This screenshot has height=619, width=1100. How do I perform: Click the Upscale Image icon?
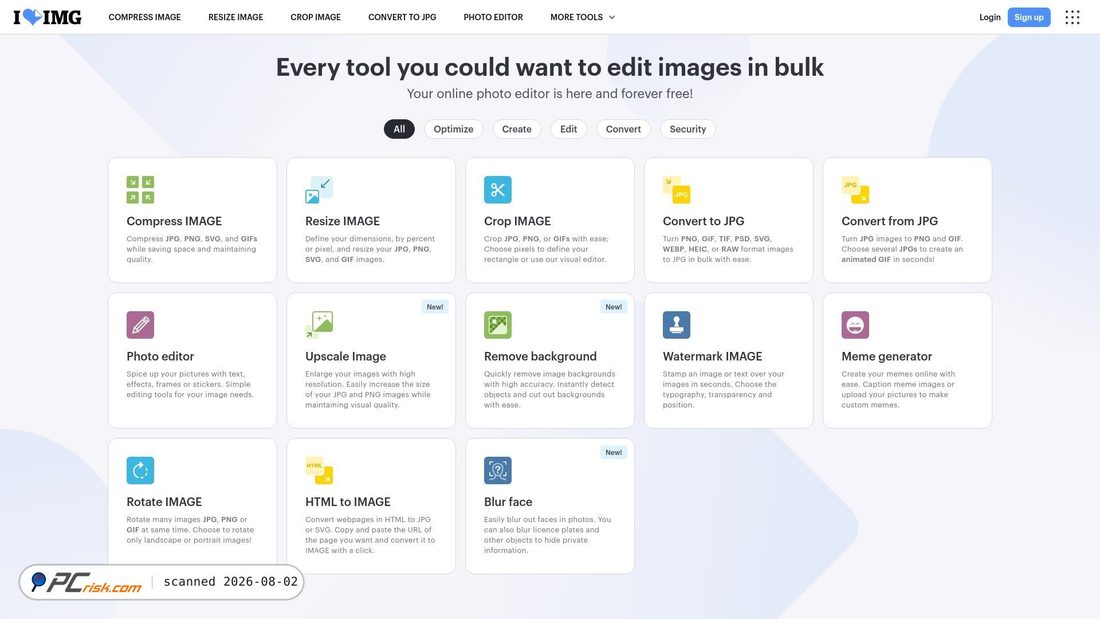click(319, 325)
